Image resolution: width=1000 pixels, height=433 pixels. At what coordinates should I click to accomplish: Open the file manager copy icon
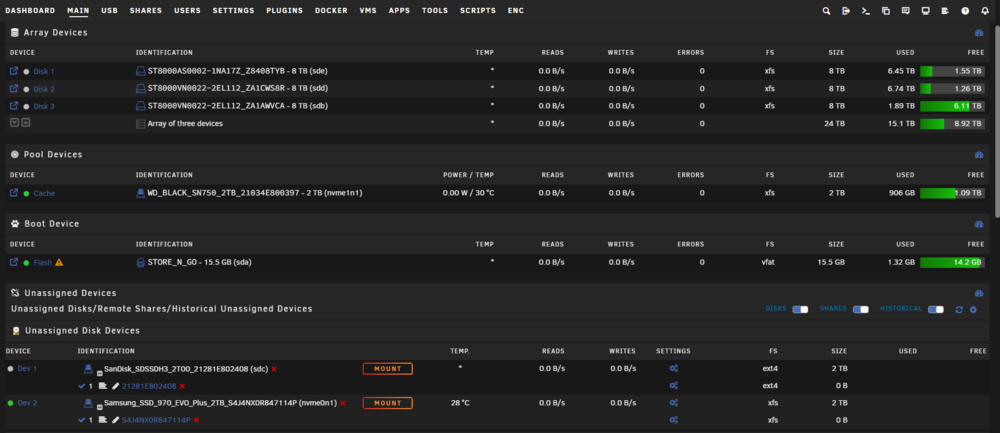886,11
